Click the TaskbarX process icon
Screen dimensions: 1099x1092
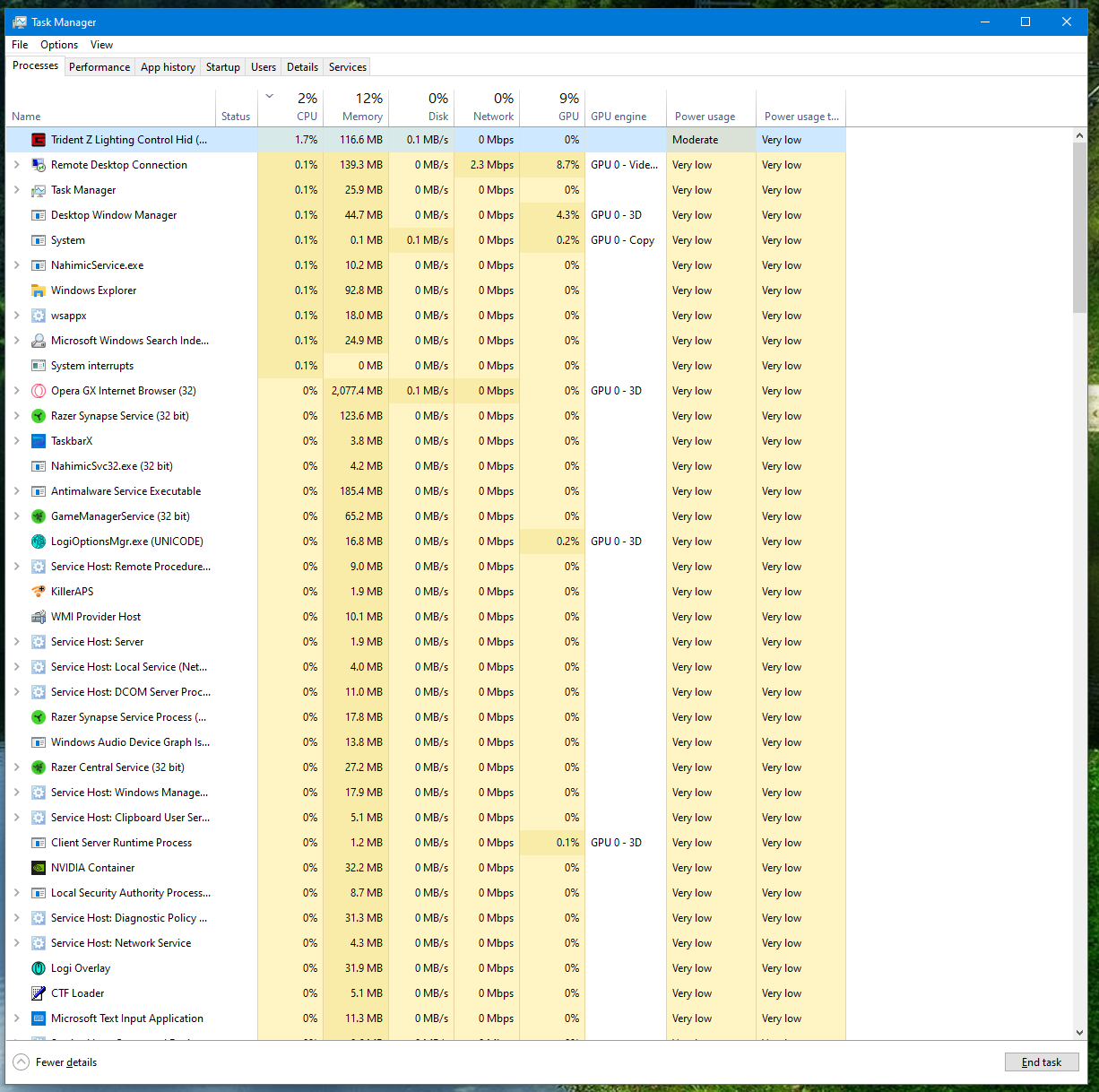(x=39, y=441)
